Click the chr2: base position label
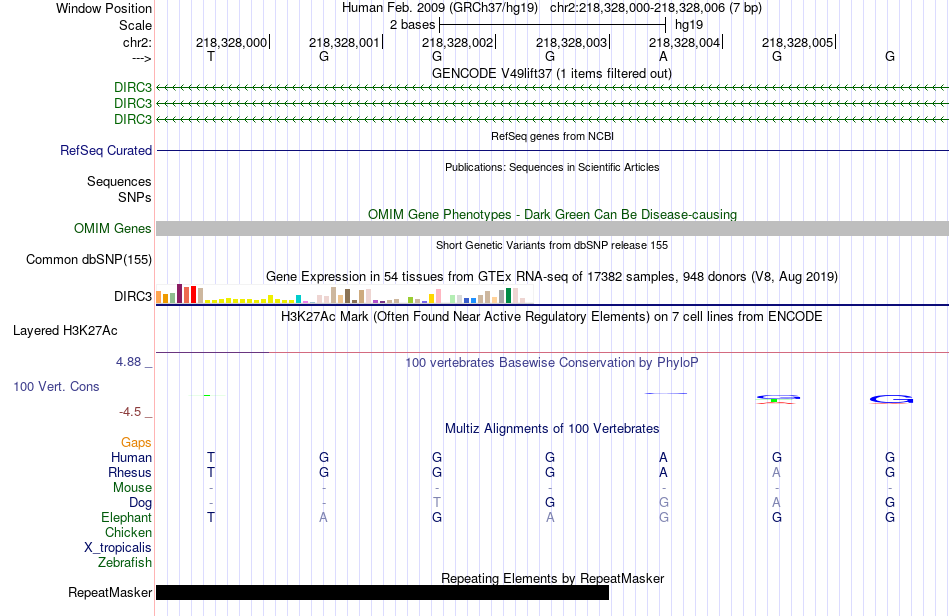Screen dimensions: 950x616 [137, 42]
